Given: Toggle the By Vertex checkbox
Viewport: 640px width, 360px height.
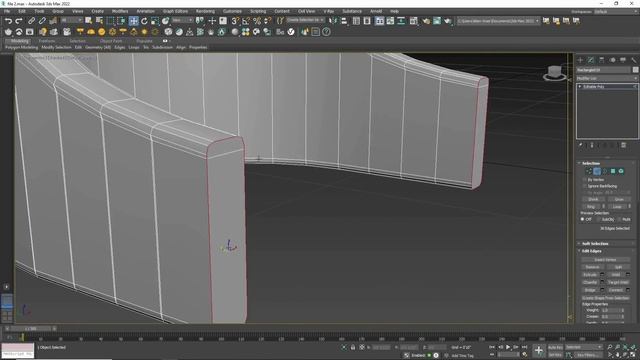Looking at the screenshot, I should click(x=584, y=180).
